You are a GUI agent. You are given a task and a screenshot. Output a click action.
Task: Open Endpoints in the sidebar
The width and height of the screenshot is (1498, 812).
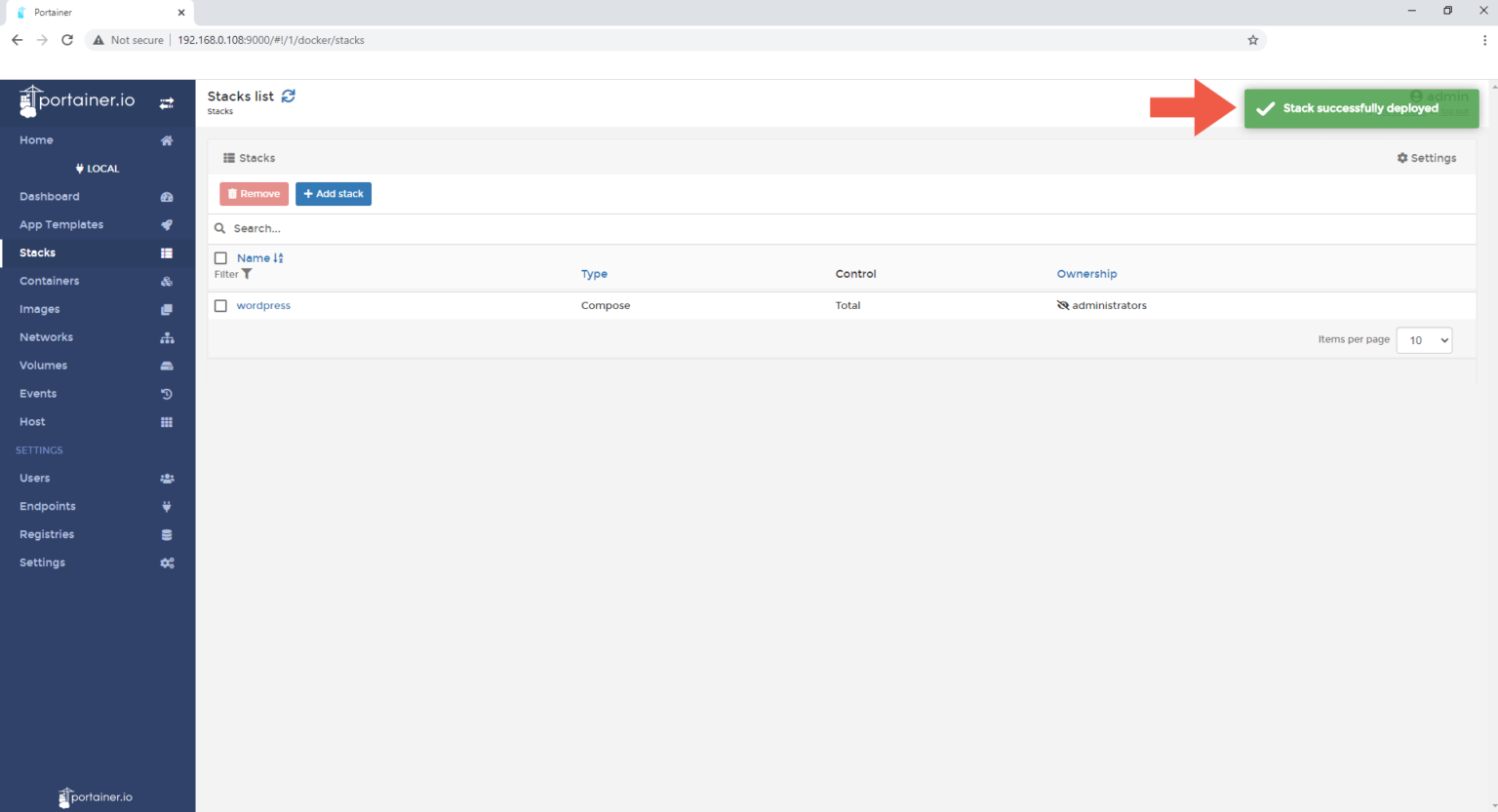[x=48, y=507]
